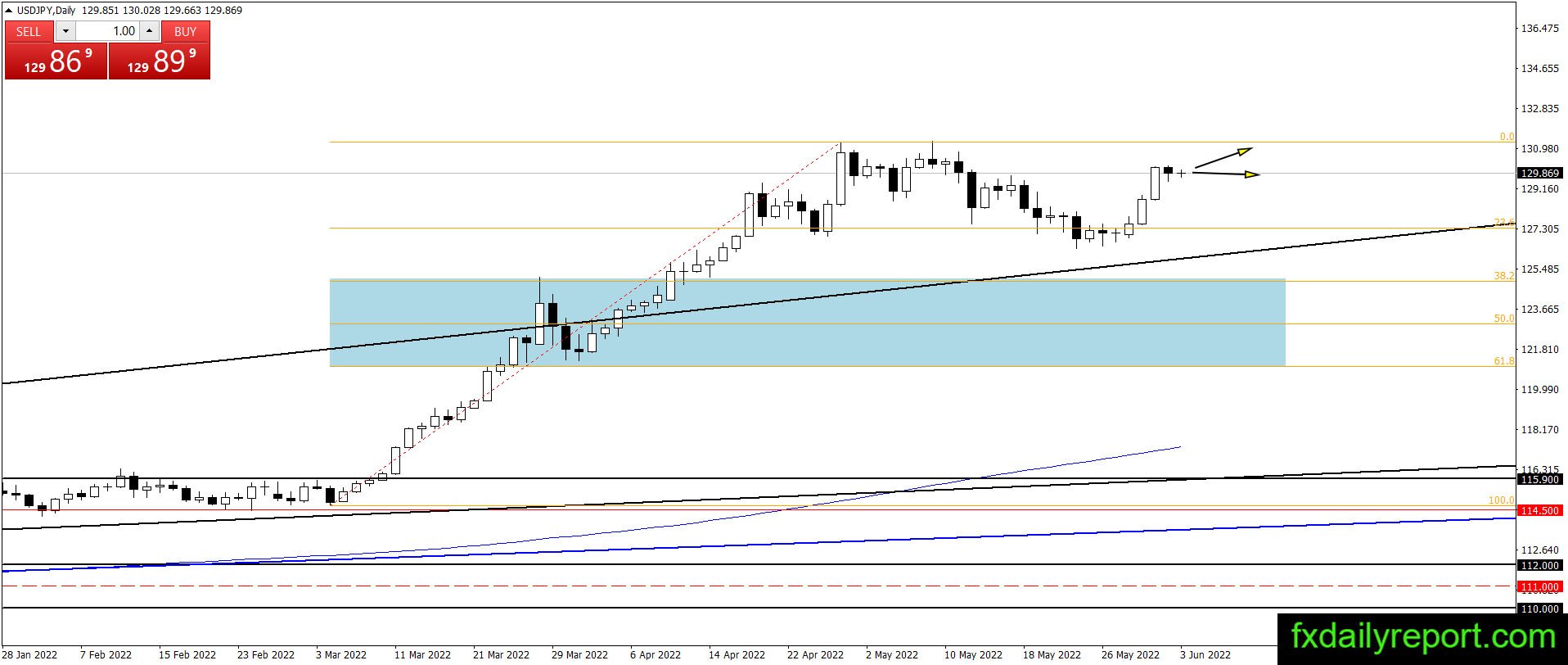1568x665 pixels.
Task: Click the 130.980 price axis label
Action: point(1539,149)
